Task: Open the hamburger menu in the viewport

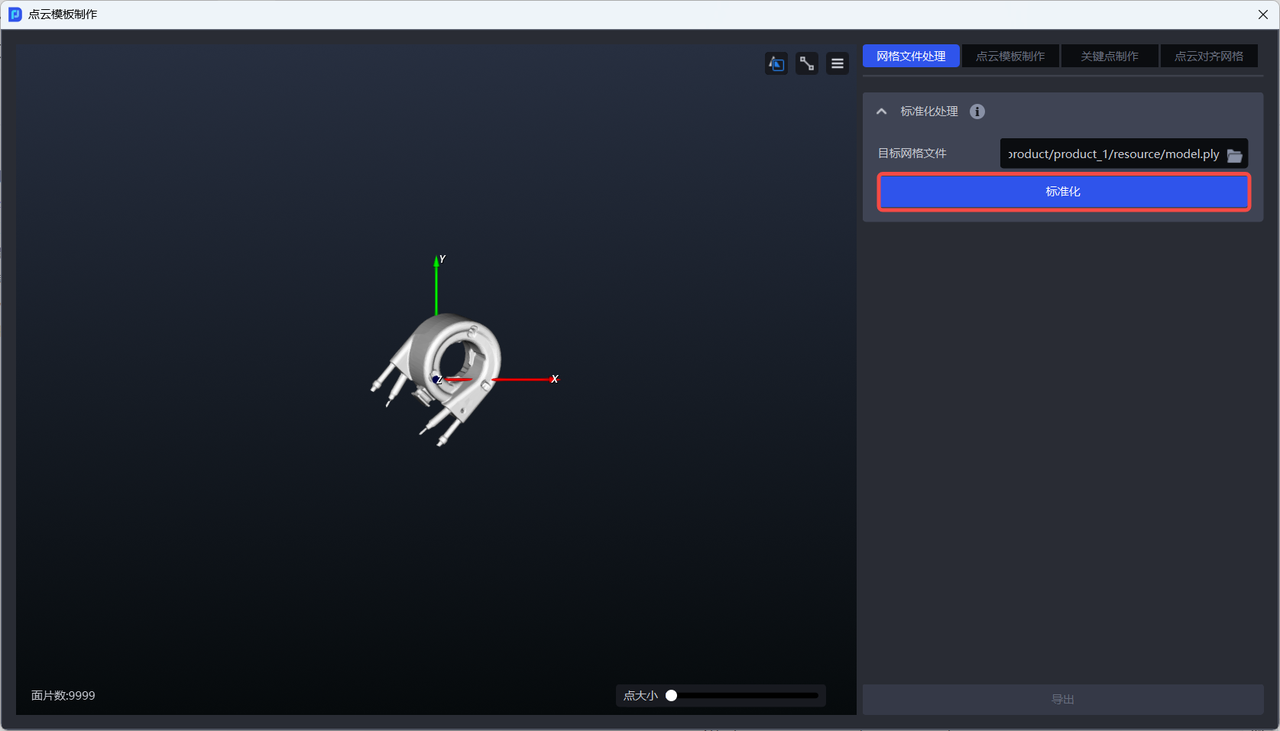Action: point(838,64)
